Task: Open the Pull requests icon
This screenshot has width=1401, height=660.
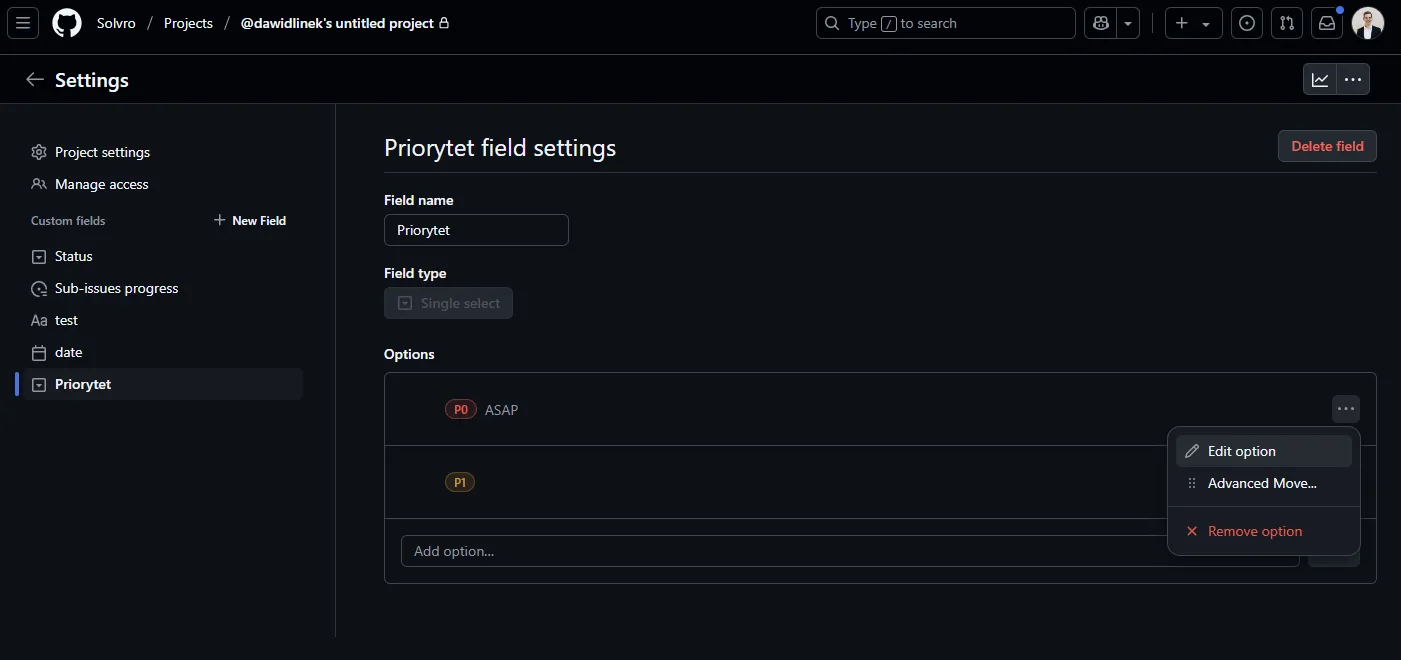Action: [1287, 23]
